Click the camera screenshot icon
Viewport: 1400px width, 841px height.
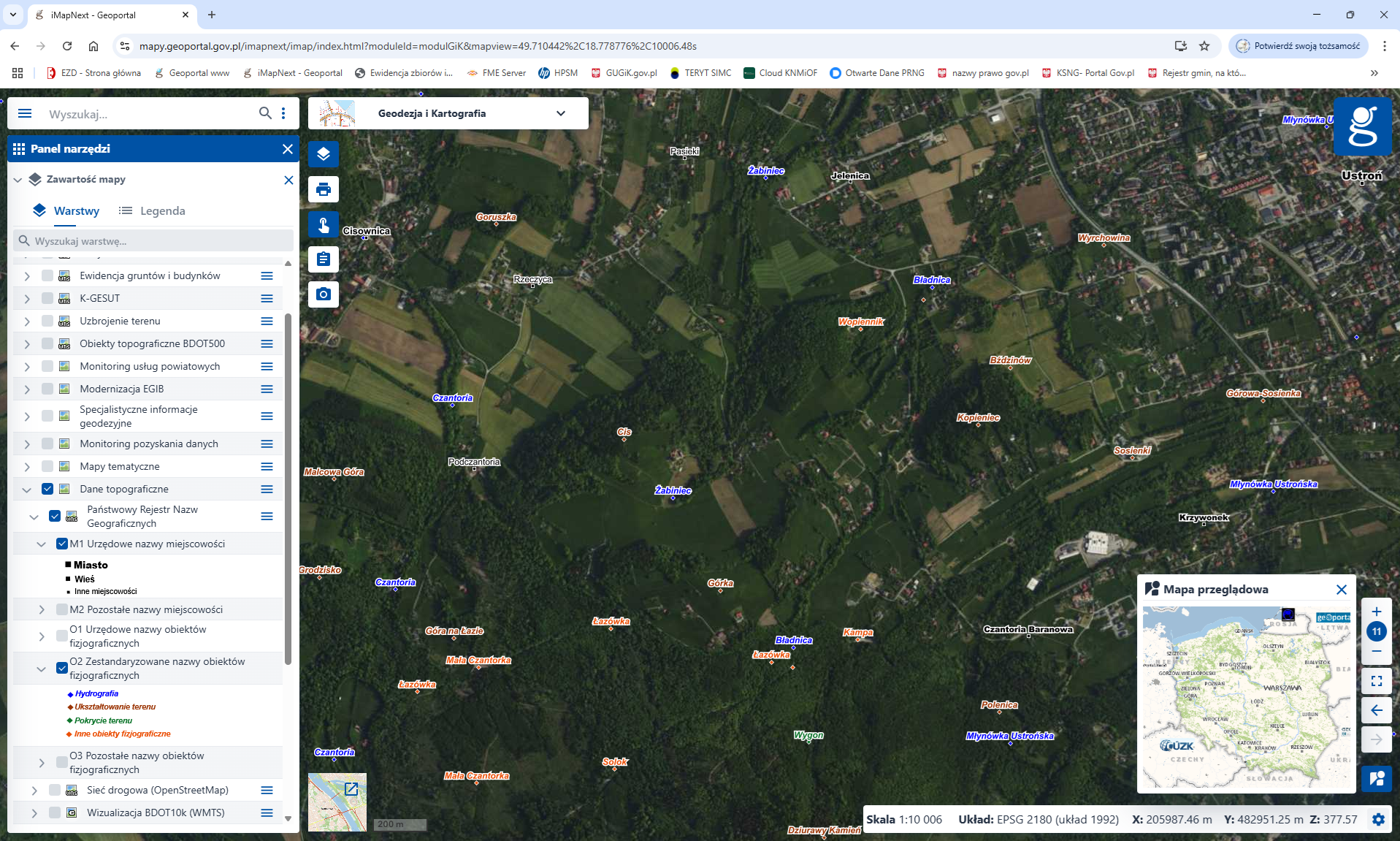pos(323,294)
